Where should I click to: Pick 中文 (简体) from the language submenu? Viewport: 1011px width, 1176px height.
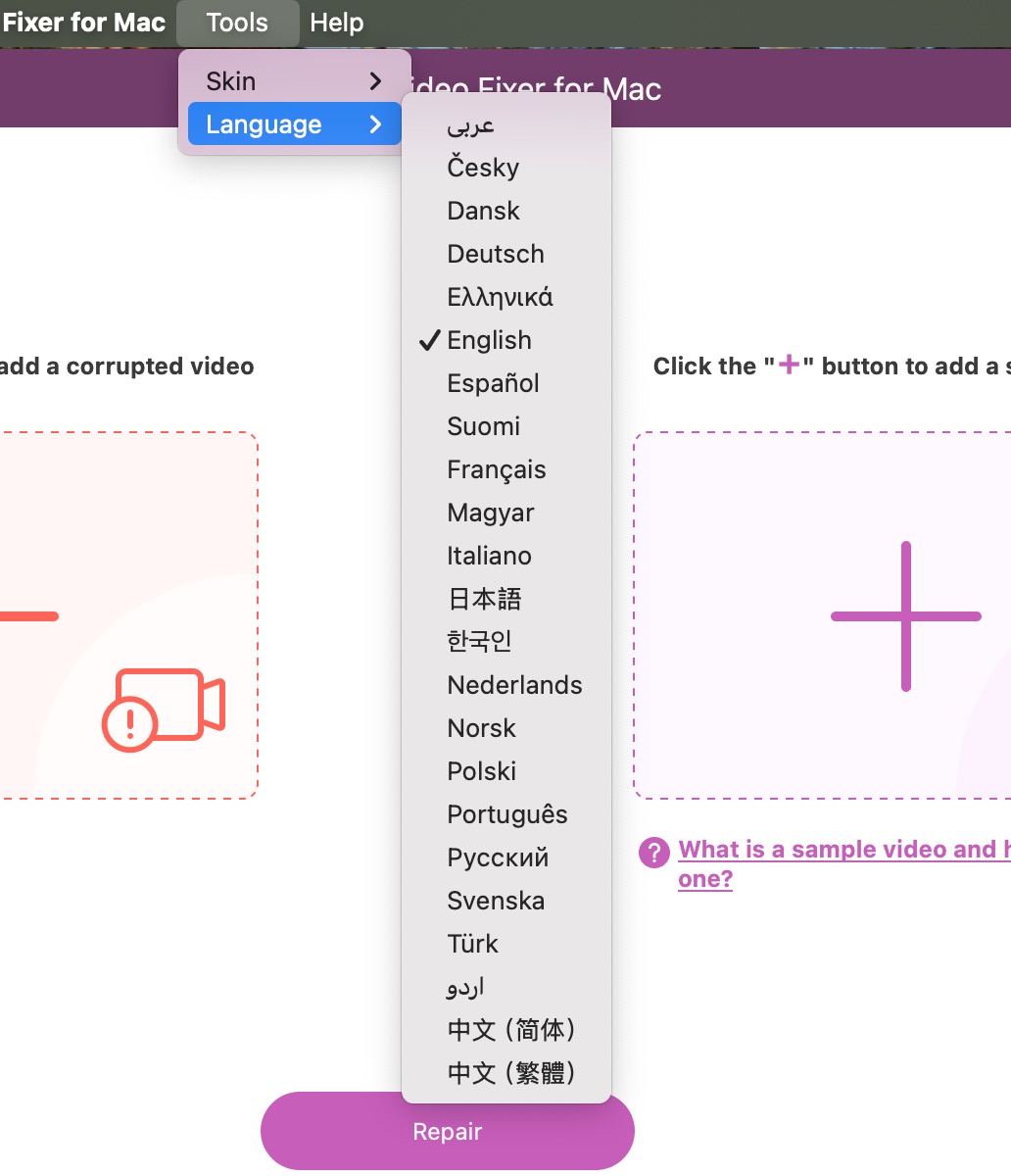pyautogui.click(x=510, y=1030)
